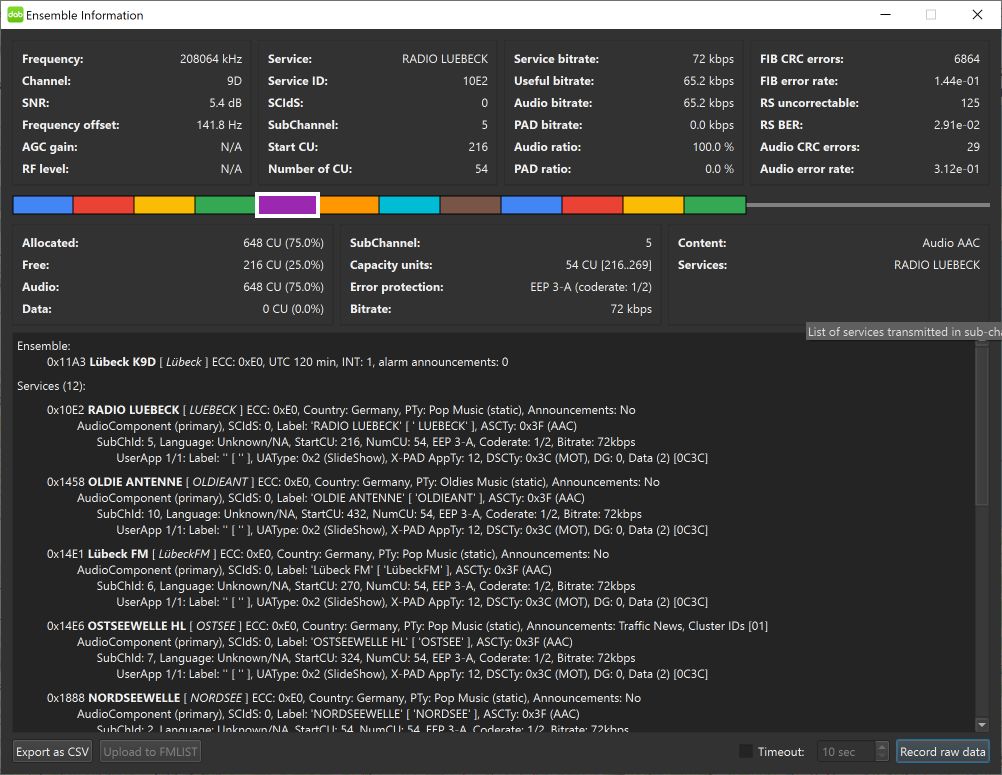Select the rightmost green subchannel segment
This screenshot has width=1002, height=775.
click(714, 205)
